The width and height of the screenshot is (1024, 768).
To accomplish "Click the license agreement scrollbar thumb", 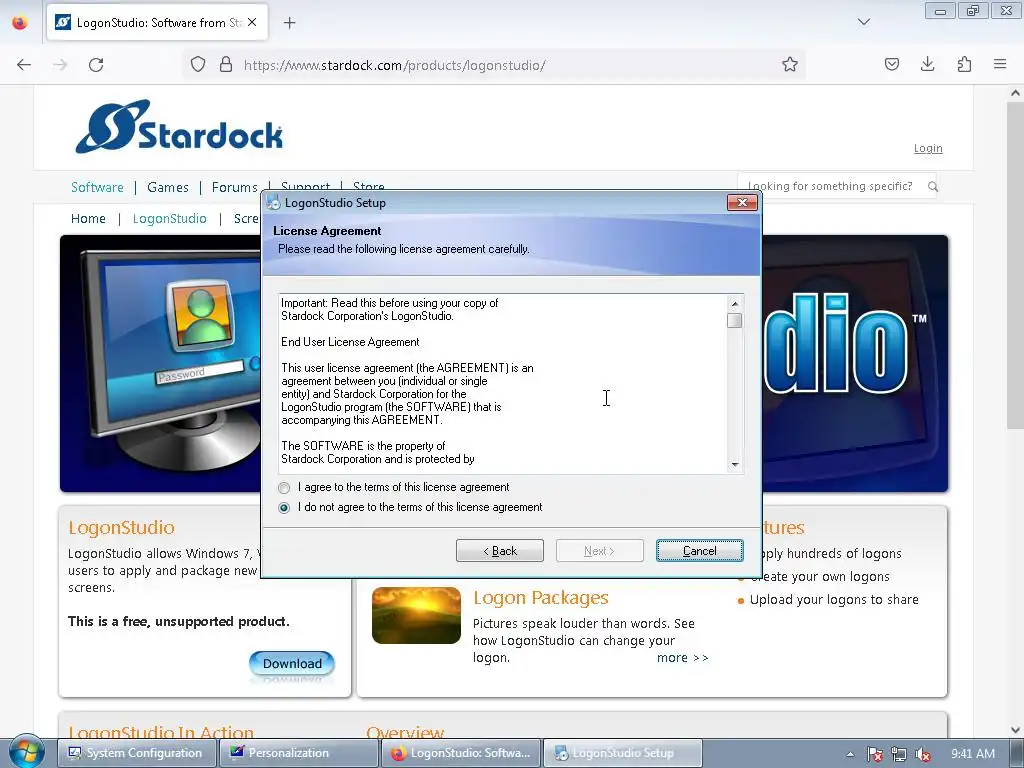I will coord(735,321).
